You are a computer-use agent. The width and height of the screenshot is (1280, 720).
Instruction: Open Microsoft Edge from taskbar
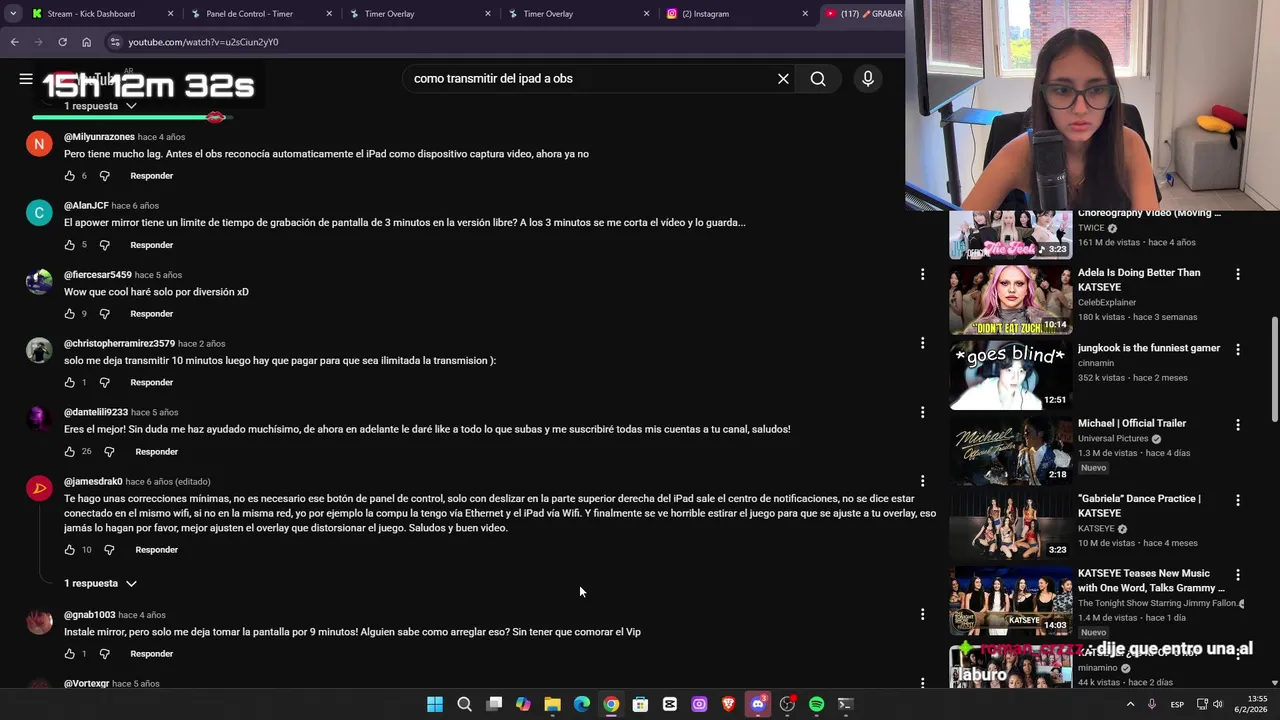click(582, 704)
